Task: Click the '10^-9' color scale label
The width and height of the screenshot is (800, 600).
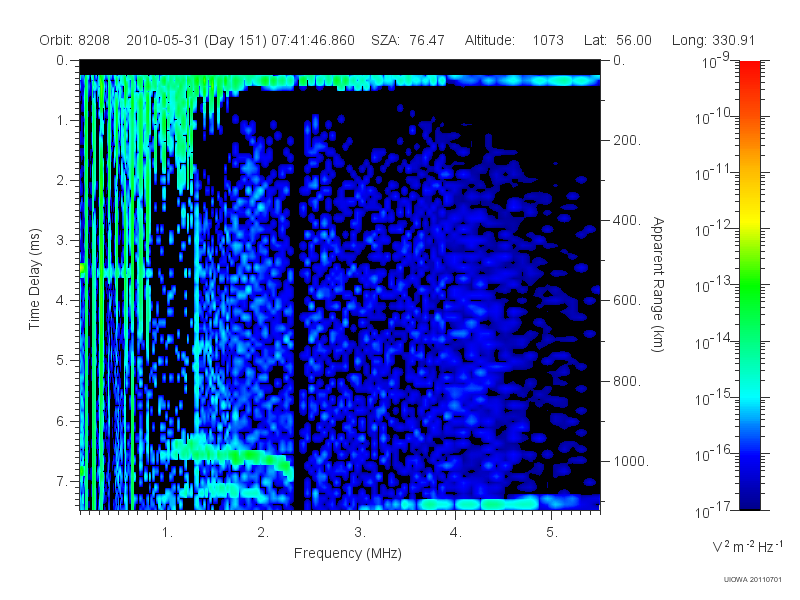Action: click(x=716, y=61)
